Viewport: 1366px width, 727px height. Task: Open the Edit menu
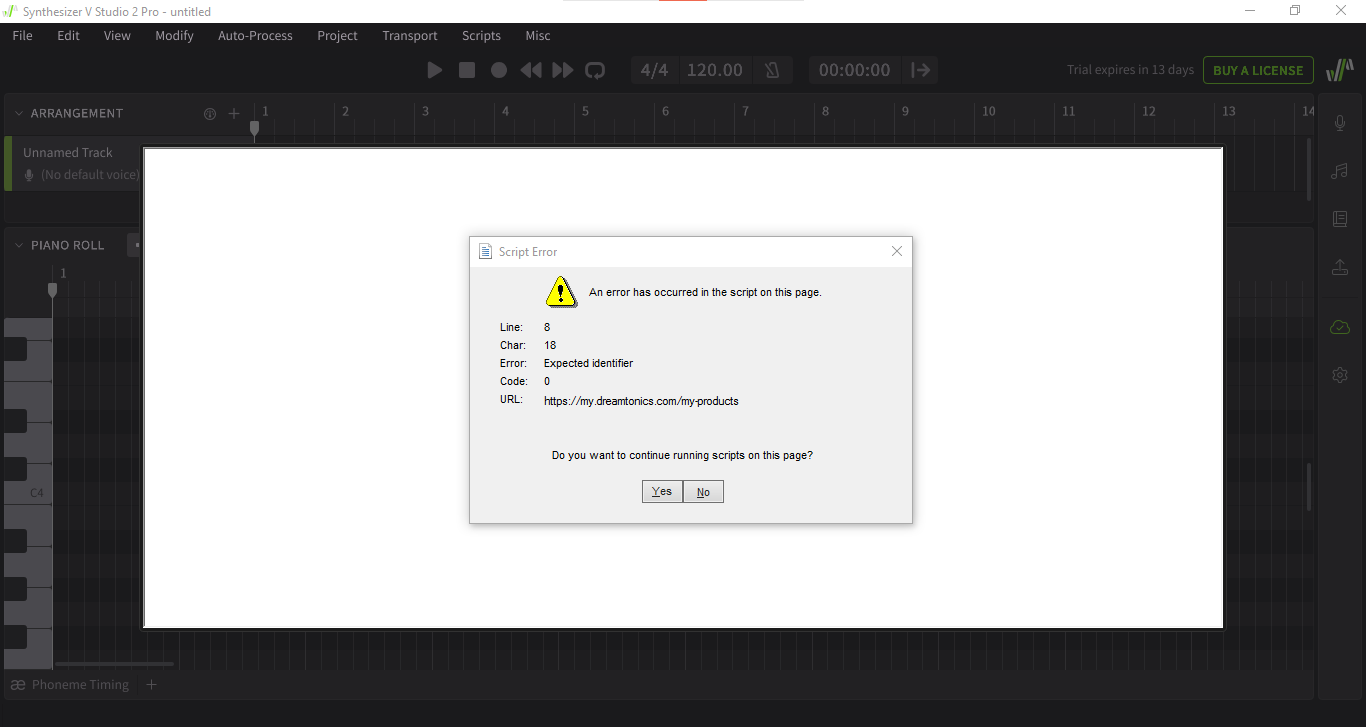tap(68, 35)
